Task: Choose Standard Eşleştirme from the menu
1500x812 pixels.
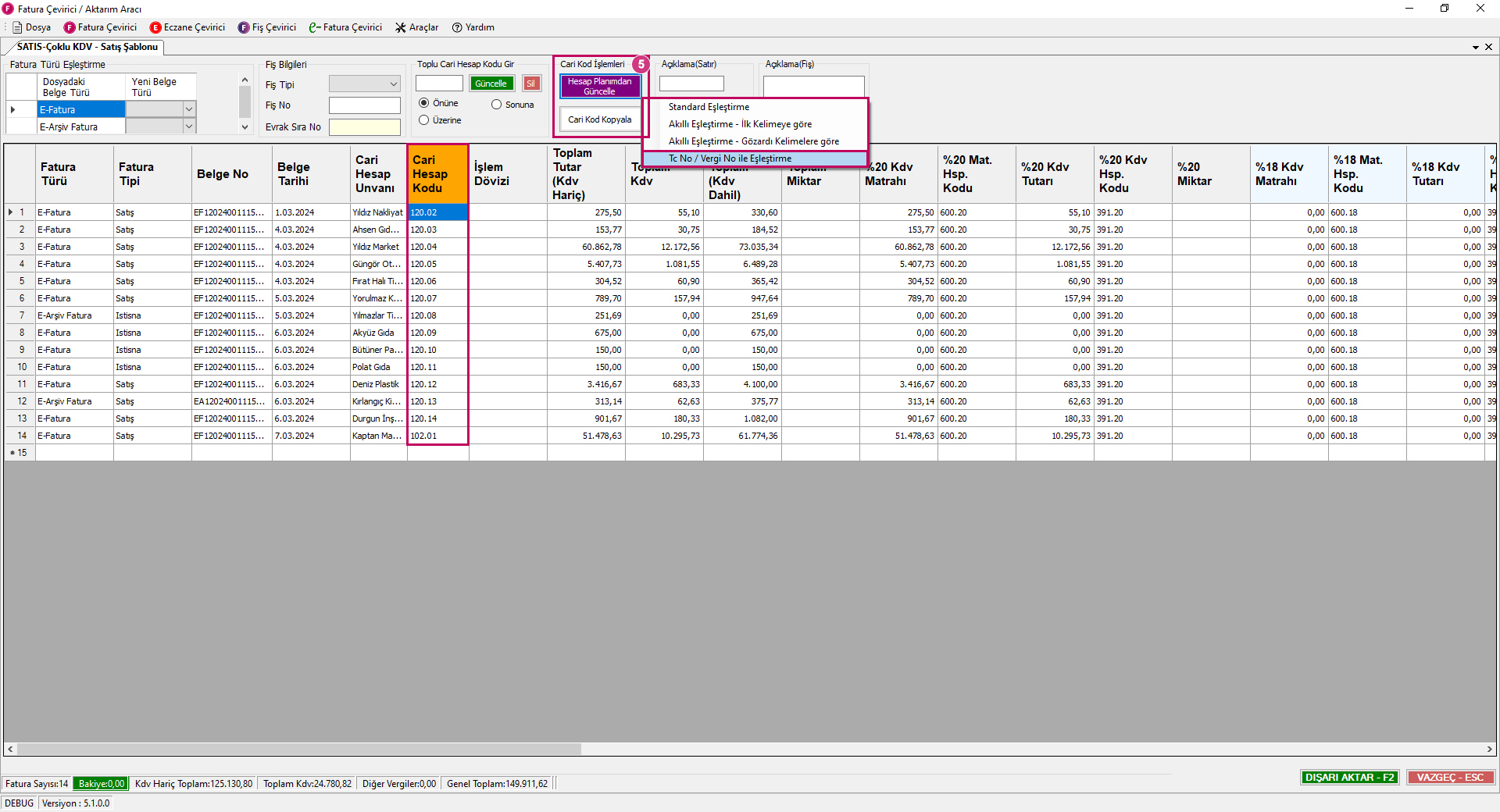Action: click(x=709, y=107)
